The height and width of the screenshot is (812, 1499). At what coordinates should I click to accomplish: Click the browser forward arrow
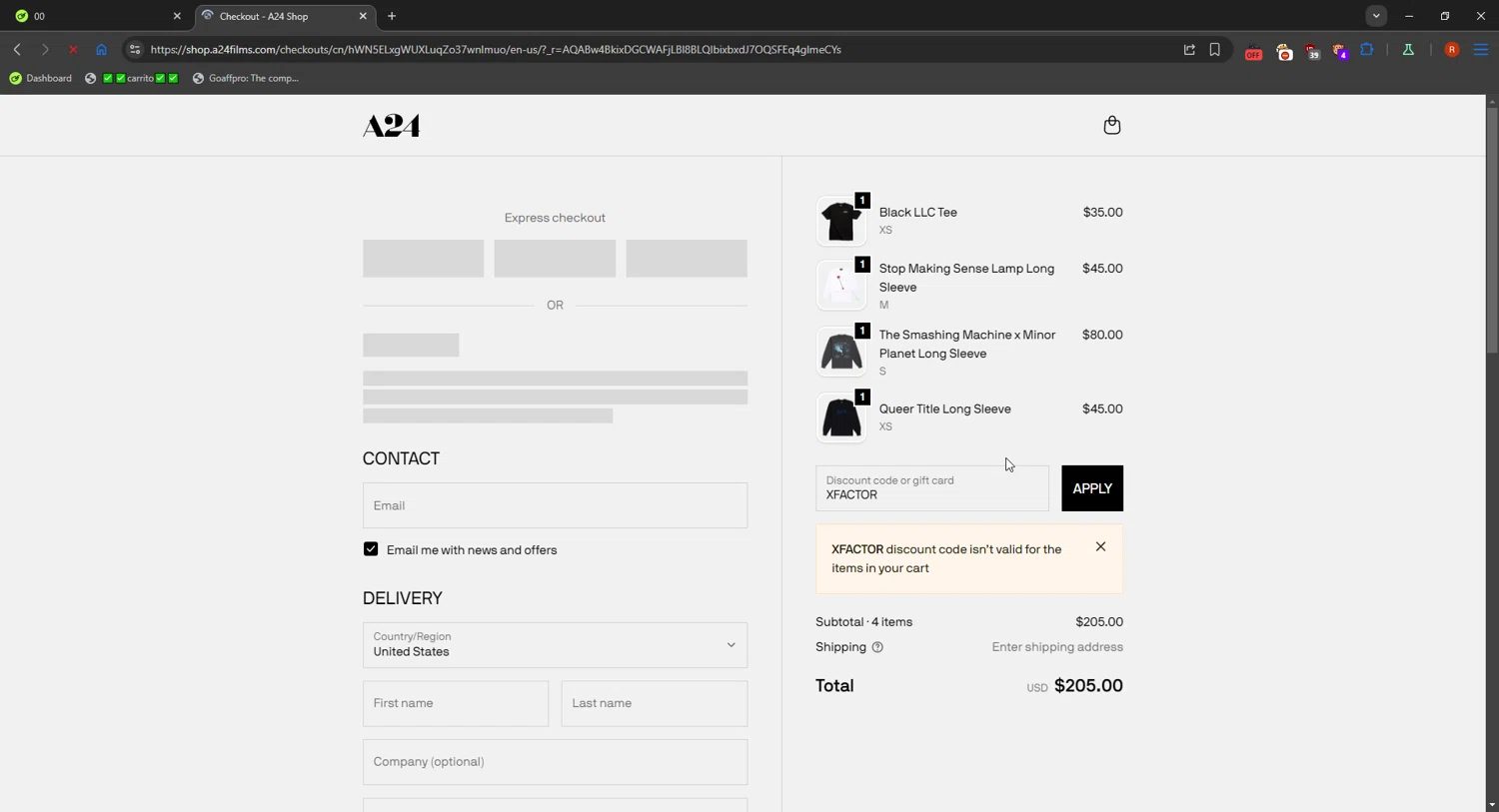coord(45,49)
